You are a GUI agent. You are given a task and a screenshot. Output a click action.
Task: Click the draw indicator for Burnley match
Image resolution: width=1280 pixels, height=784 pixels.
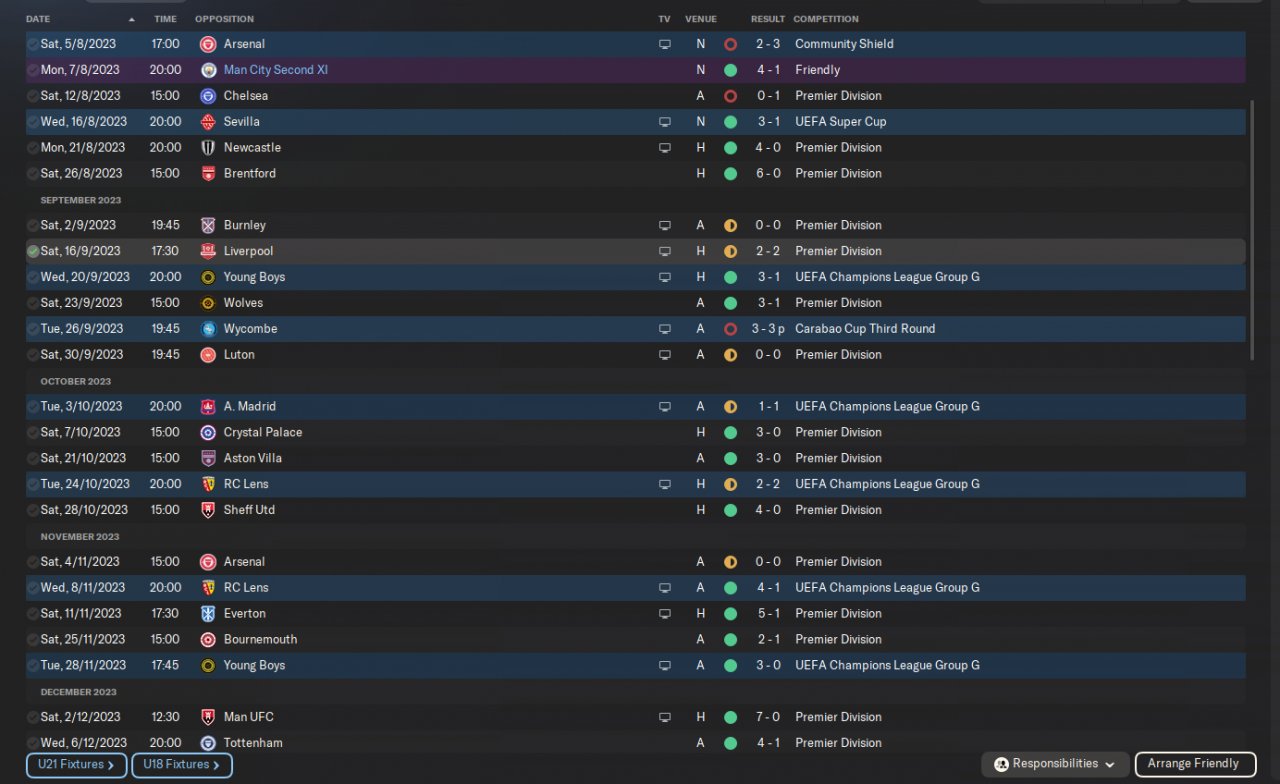click(730, 226)
